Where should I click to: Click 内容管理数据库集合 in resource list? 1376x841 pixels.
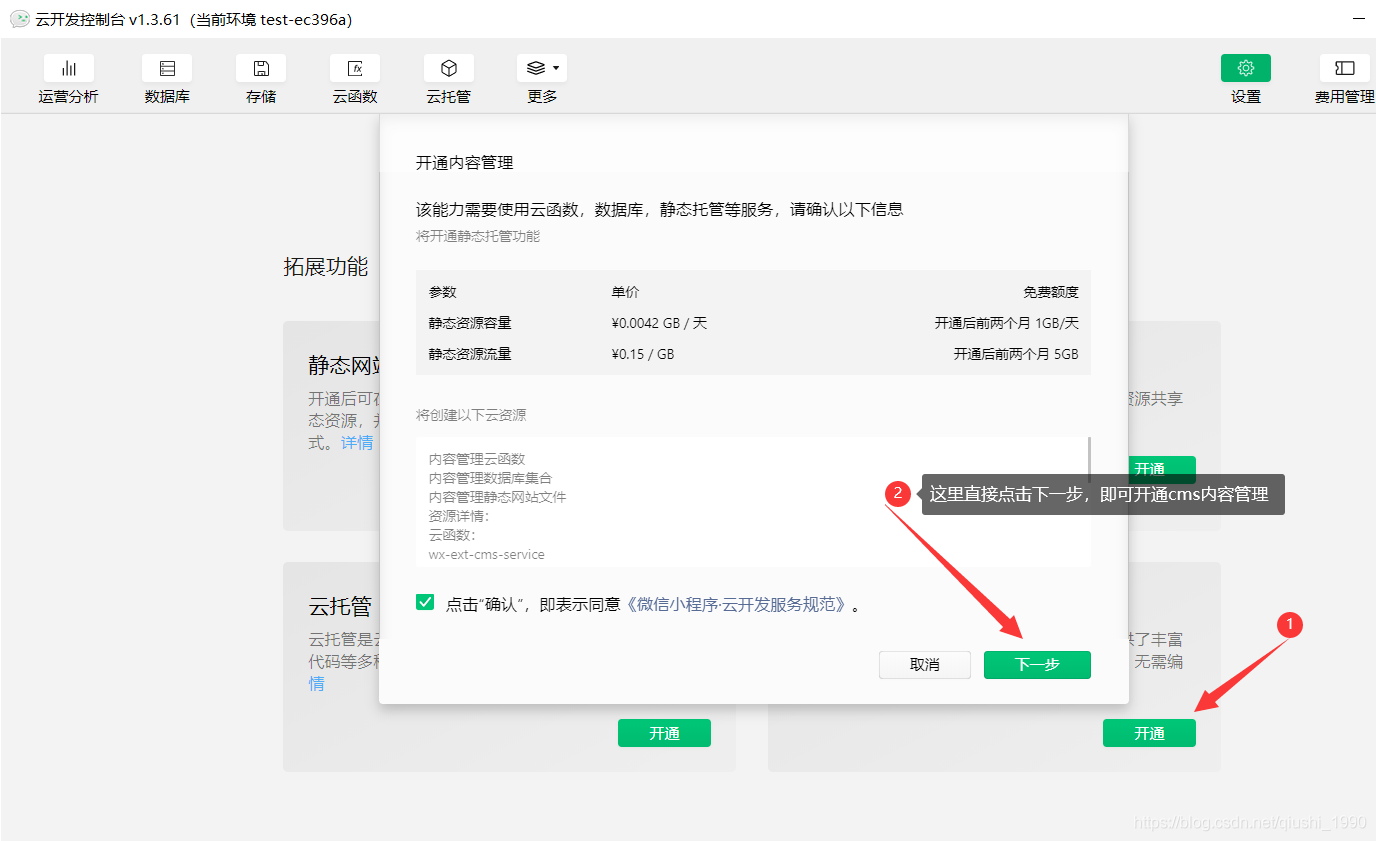pyautogui.click(x=490, y=478)
